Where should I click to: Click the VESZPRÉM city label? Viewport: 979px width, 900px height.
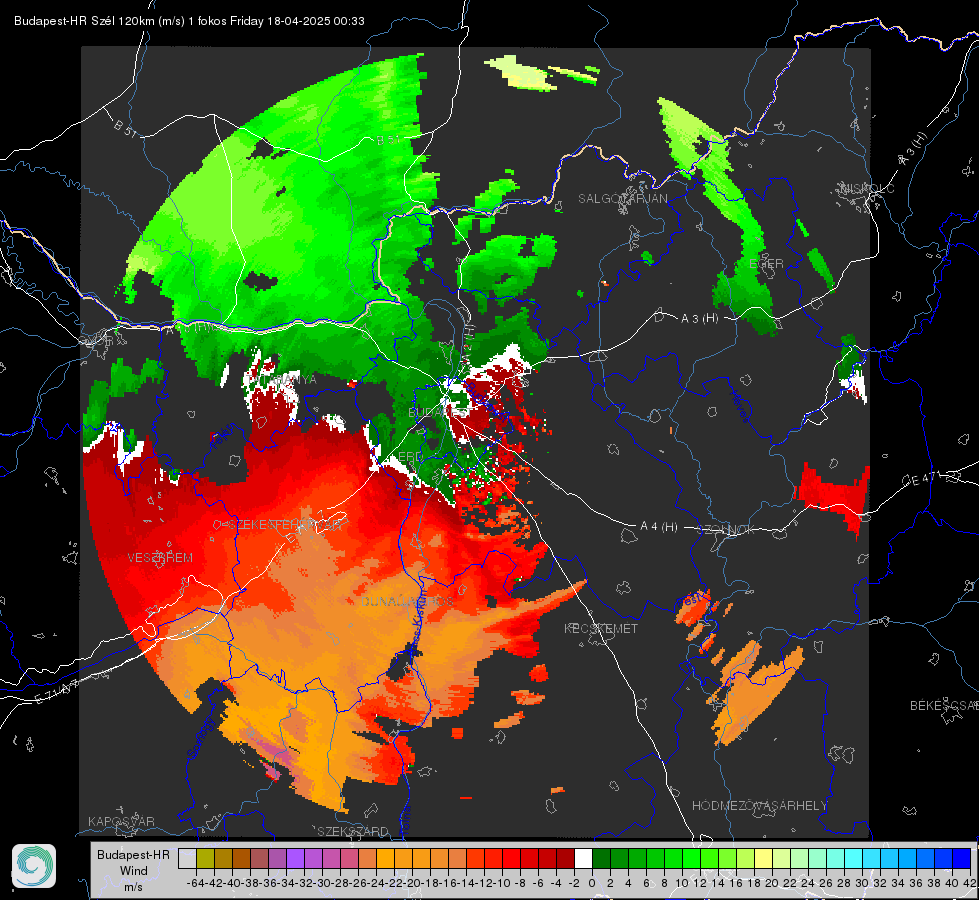(160, 558)
